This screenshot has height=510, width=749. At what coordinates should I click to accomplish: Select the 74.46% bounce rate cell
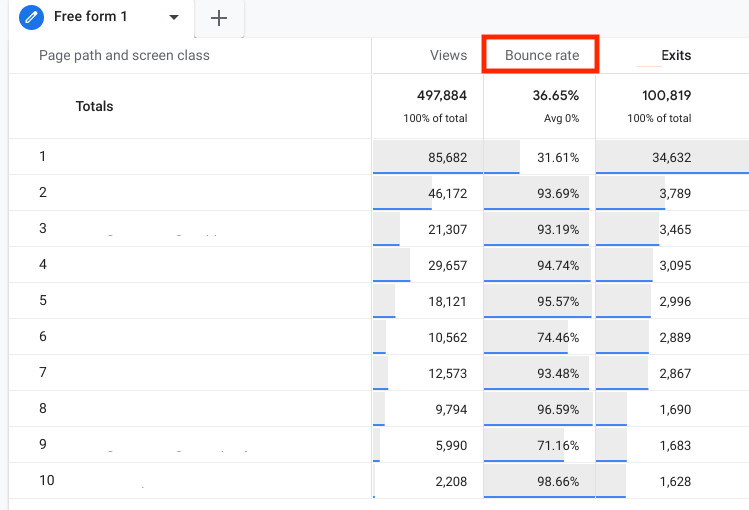click(x=539, y=337)
